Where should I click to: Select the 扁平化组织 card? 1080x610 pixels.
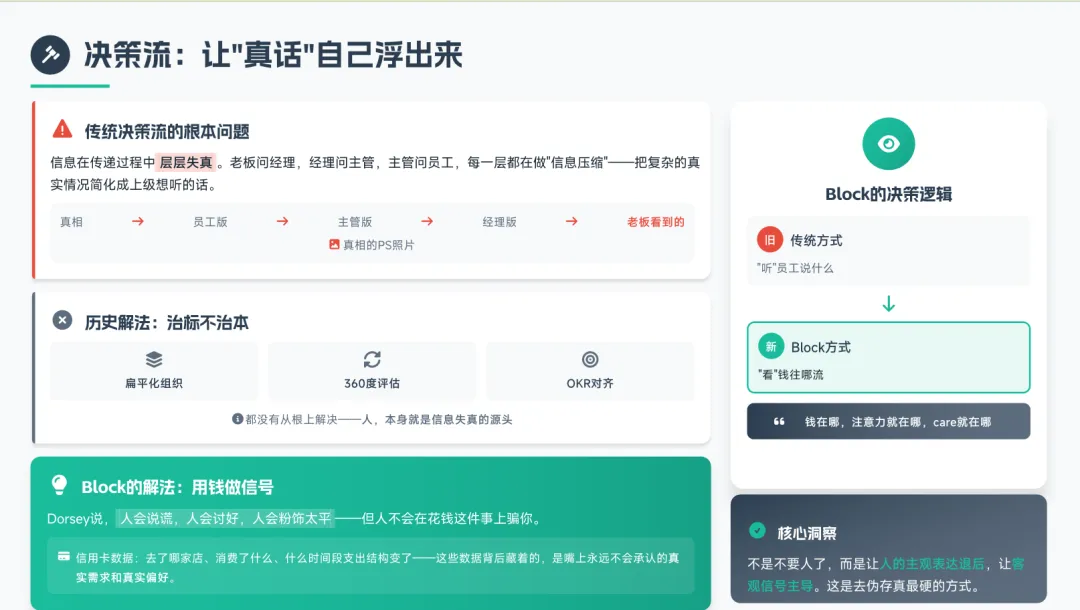pos(154,371)
